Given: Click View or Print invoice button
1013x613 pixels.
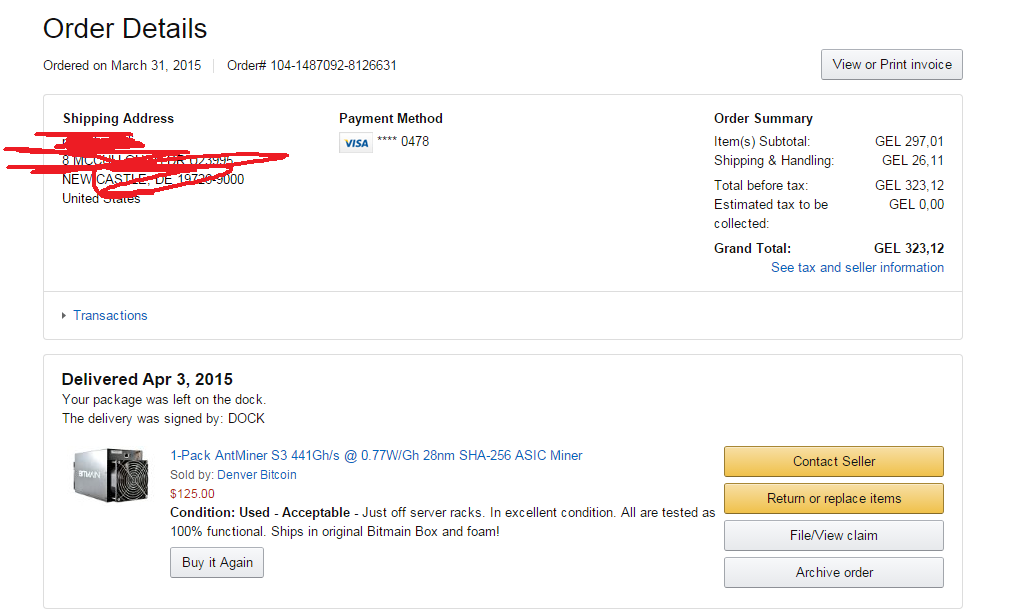Looking at the screenshot, I should pos(892,65).
